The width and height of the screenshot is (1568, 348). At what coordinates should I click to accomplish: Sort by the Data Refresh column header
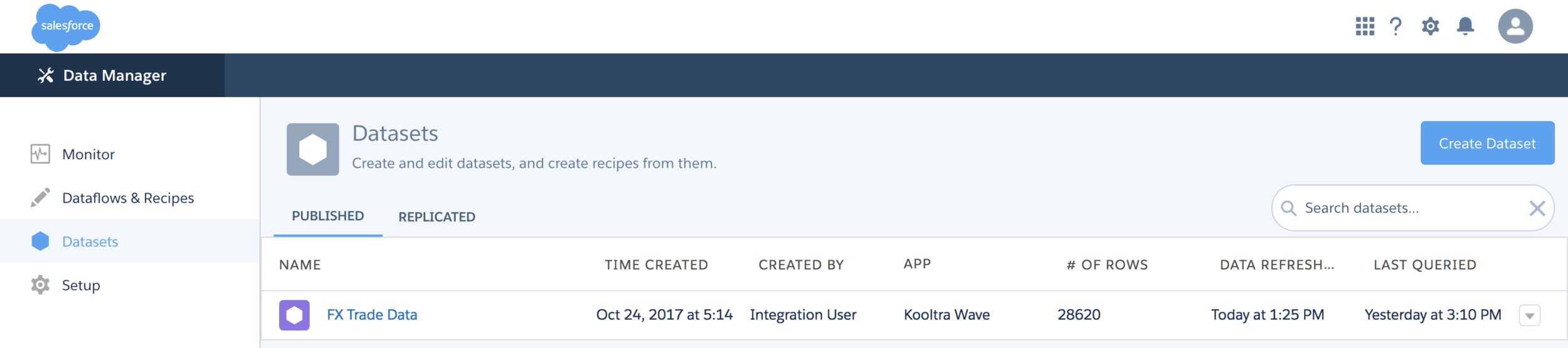tap(1277, 265)
